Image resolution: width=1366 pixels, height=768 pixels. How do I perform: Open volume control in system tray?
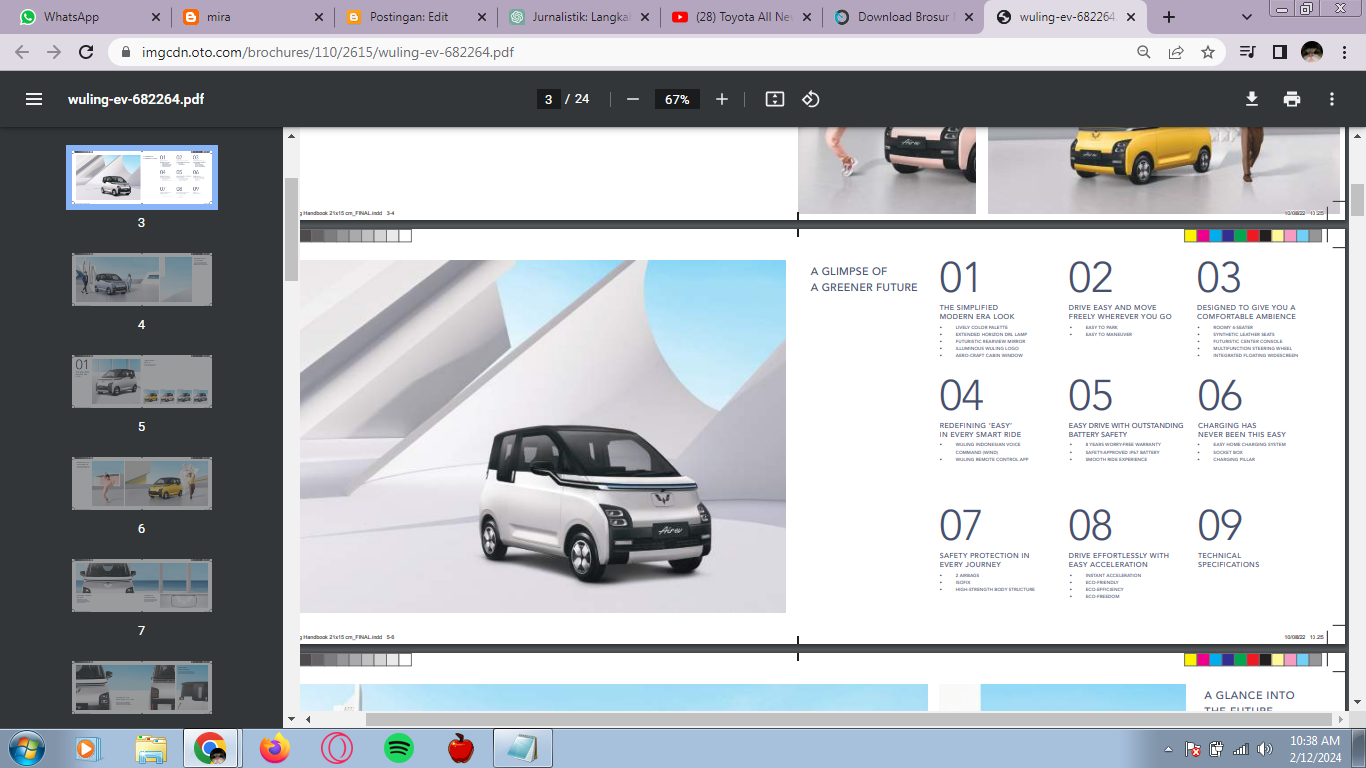1264,749
